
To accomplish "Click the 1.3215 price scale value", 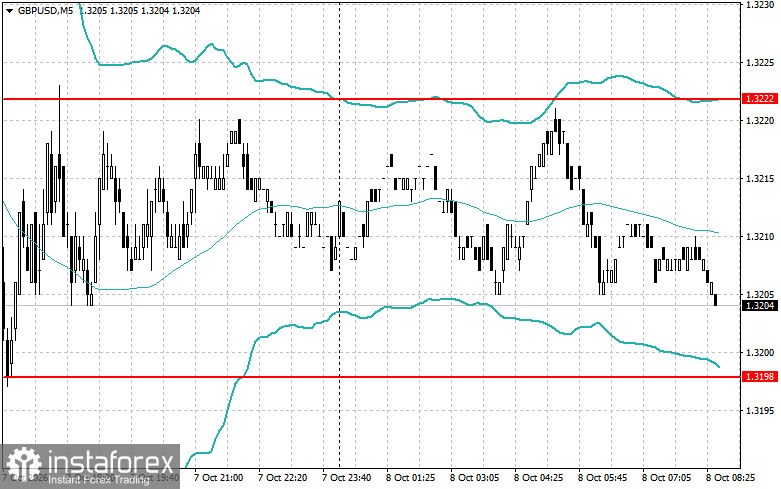I will pyautogui.click(x=760, y=179).
